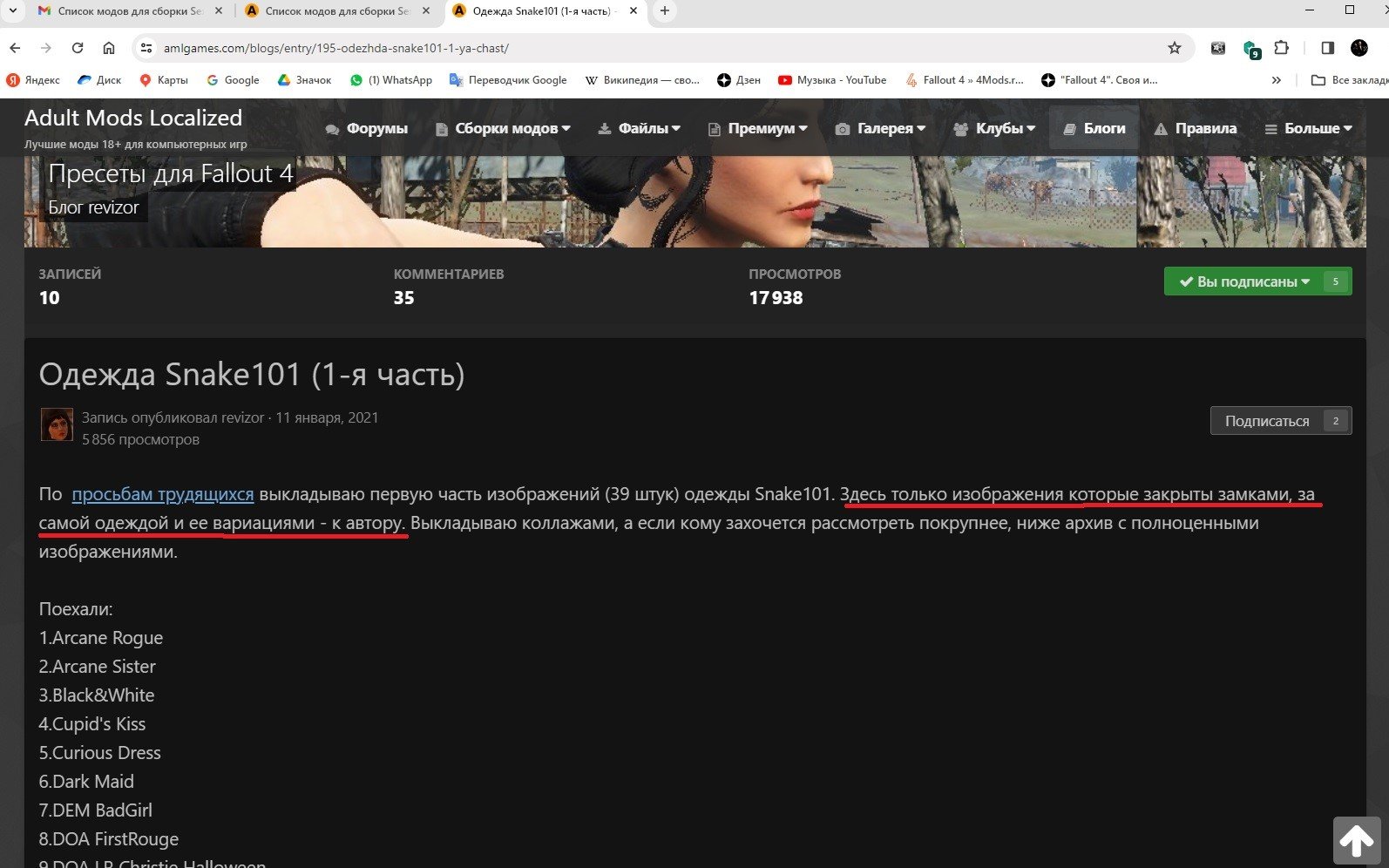Click the scroll-to-top arrow icon

1356,840
